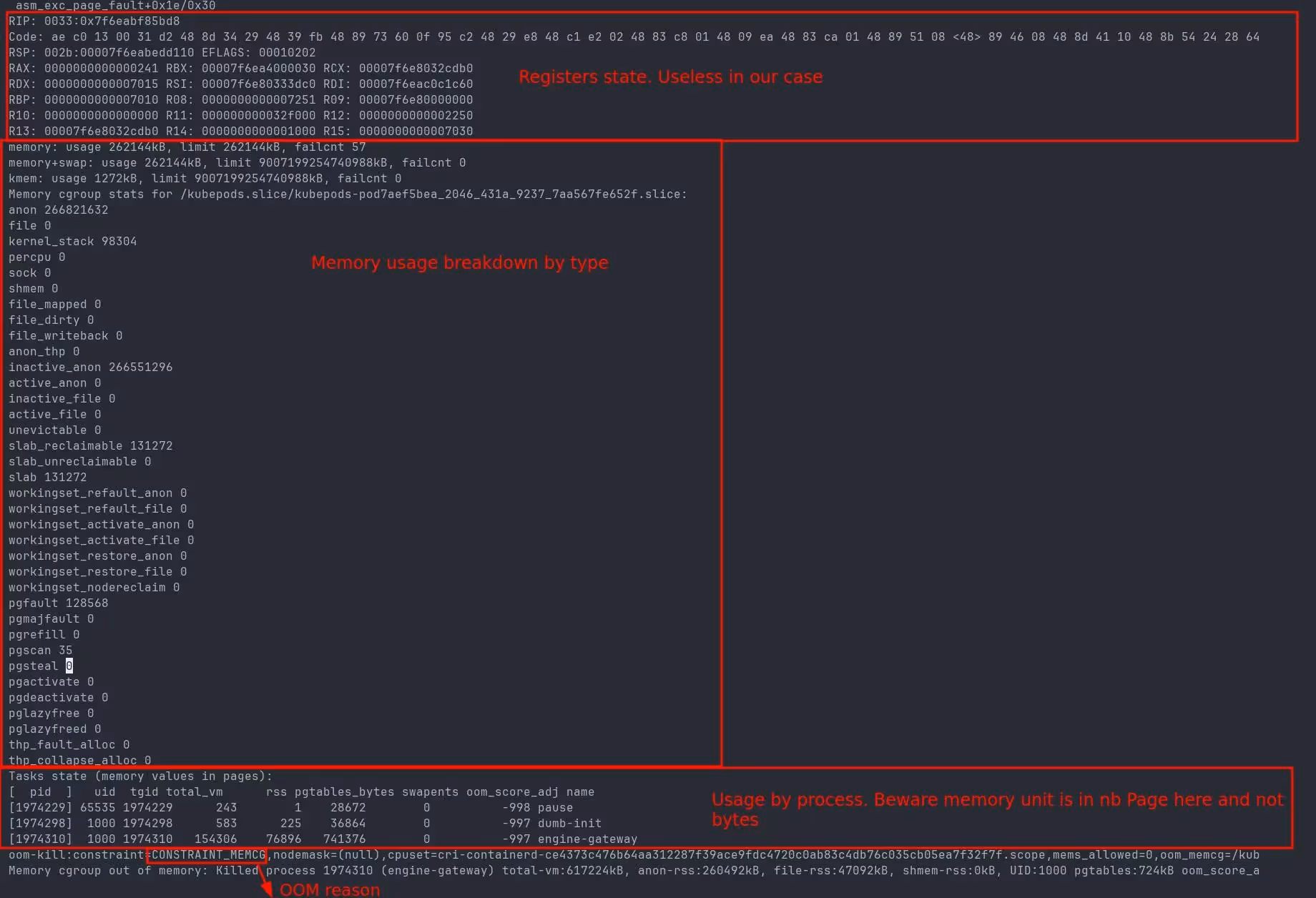Click the 'file_writeback 0' line
Viewport: 1316px width, 898px height.
[x=66, y=336]
